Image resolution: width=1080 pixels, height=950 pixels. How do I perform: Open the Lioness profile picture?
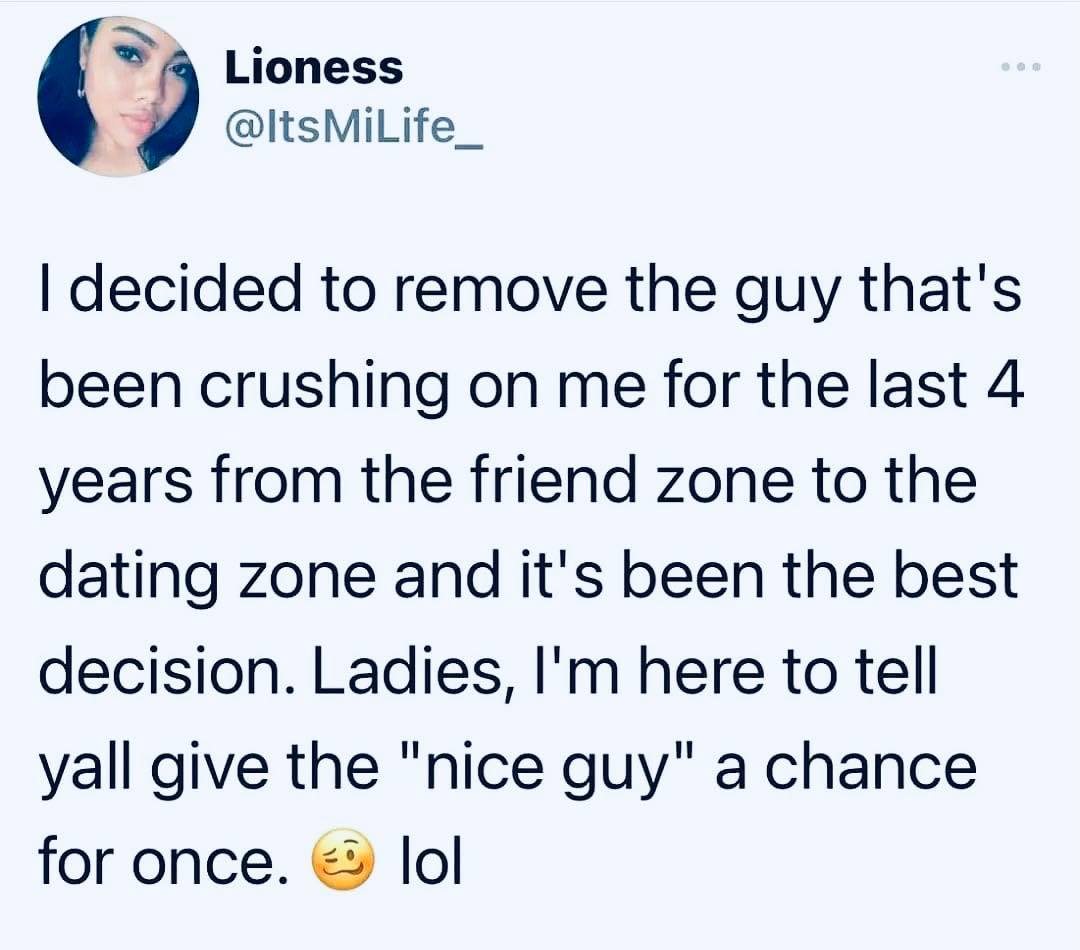118,96
